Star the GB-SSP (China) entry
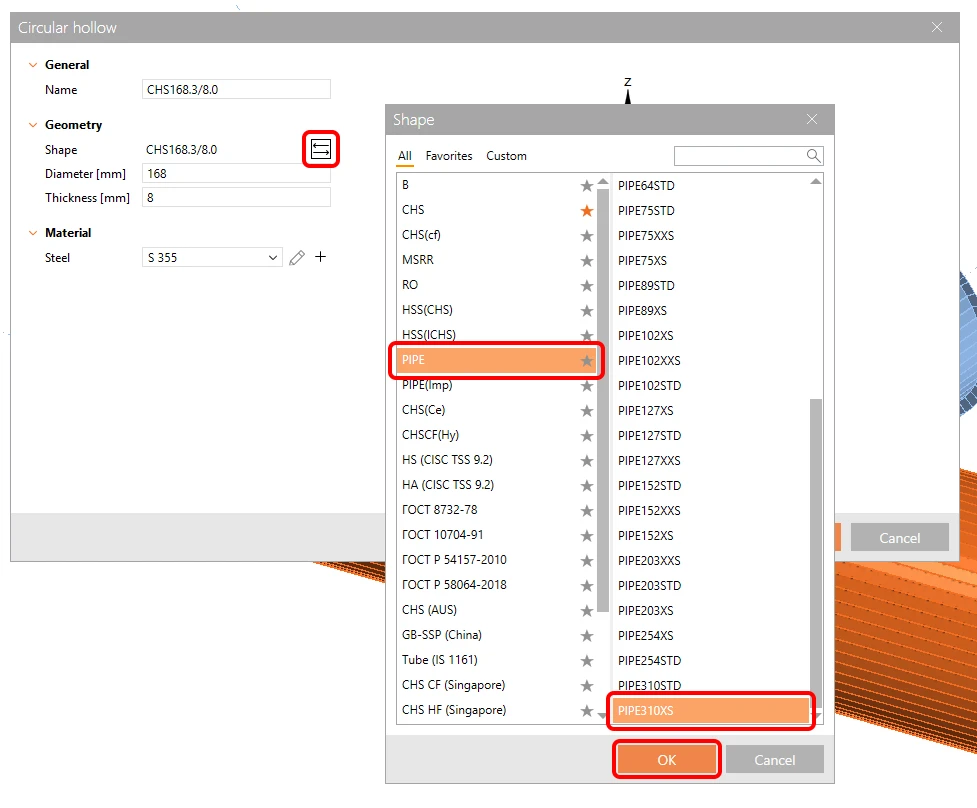Viewport: 977px width, 808px height. (x=586, y=635)
